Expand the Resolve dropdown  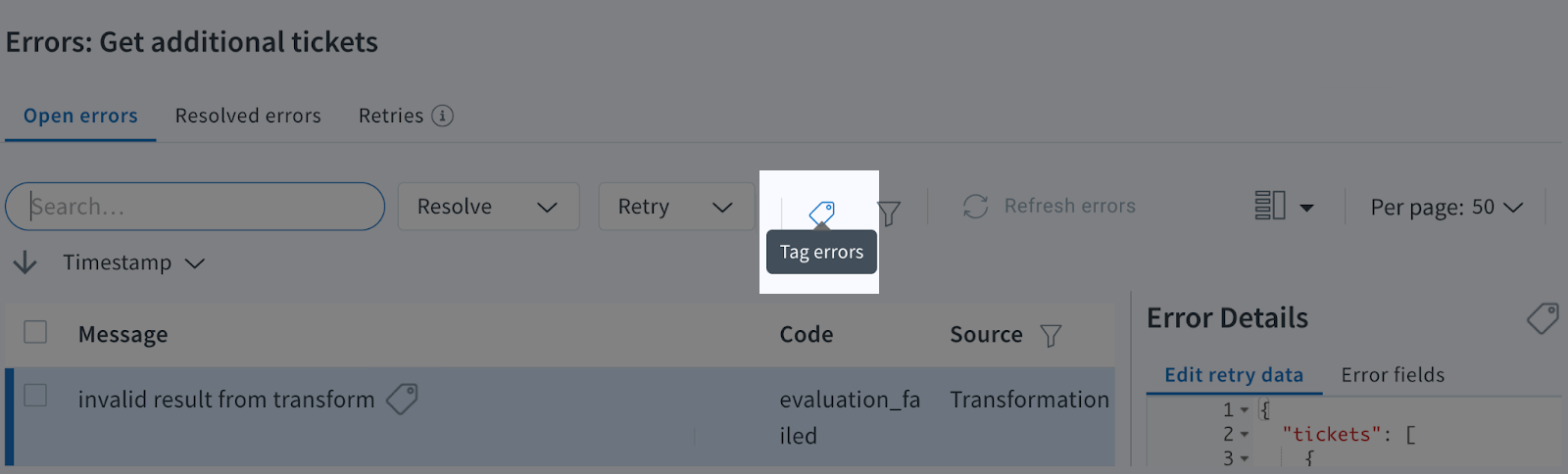click(x=488, y=207)
